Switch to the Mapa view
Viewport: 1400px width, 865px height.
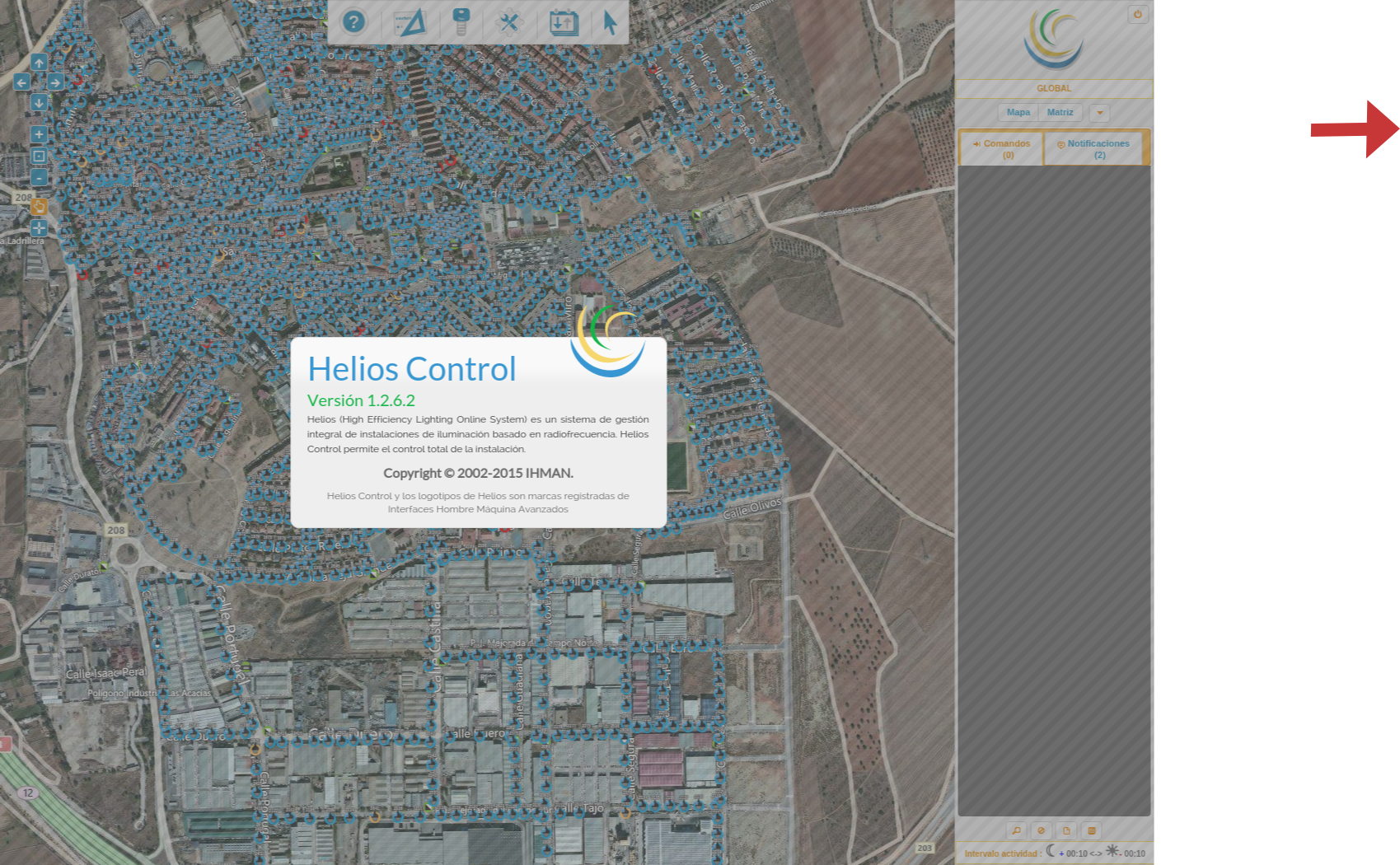click(x=1018, y=112)
